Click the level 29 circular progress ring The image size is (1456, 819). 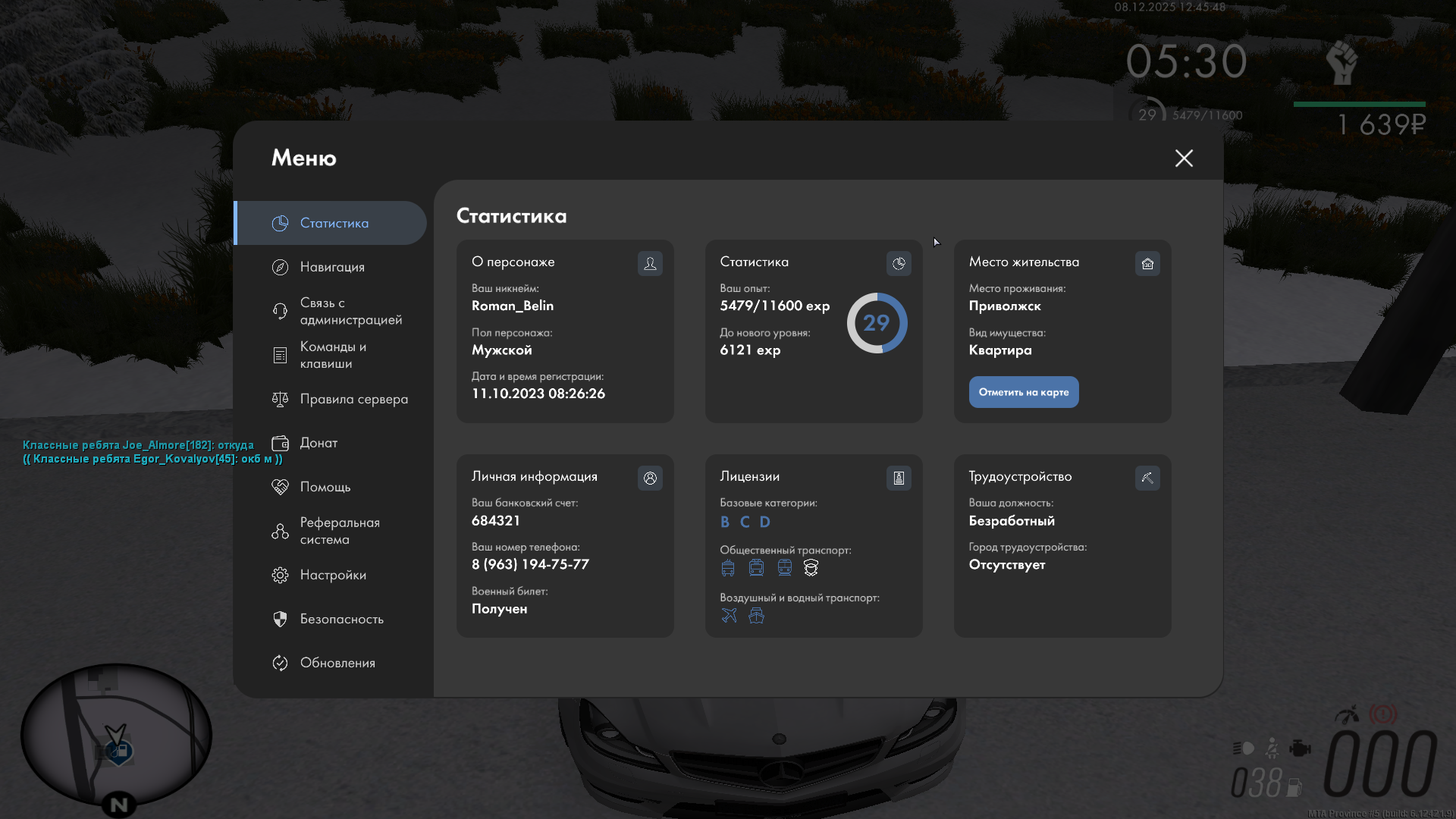coord(877,323)
